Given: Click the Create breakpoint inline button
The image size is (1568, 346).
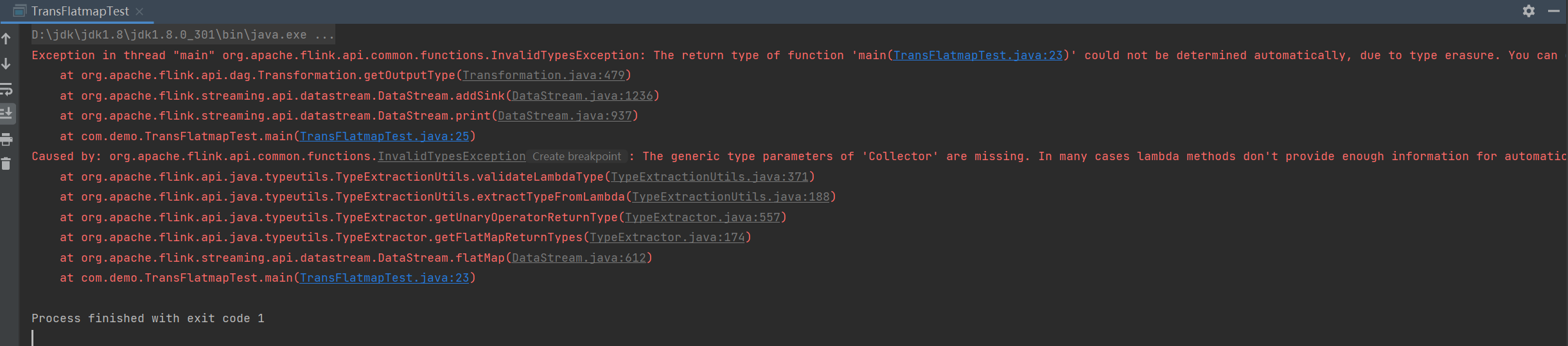Looking at the screenshot, I should pyautogui.click(x=576, y=156).
